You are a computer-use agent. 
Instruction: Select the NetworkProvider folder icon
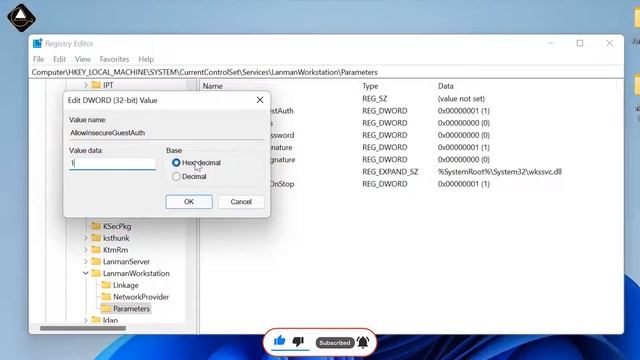click(106, 297)
